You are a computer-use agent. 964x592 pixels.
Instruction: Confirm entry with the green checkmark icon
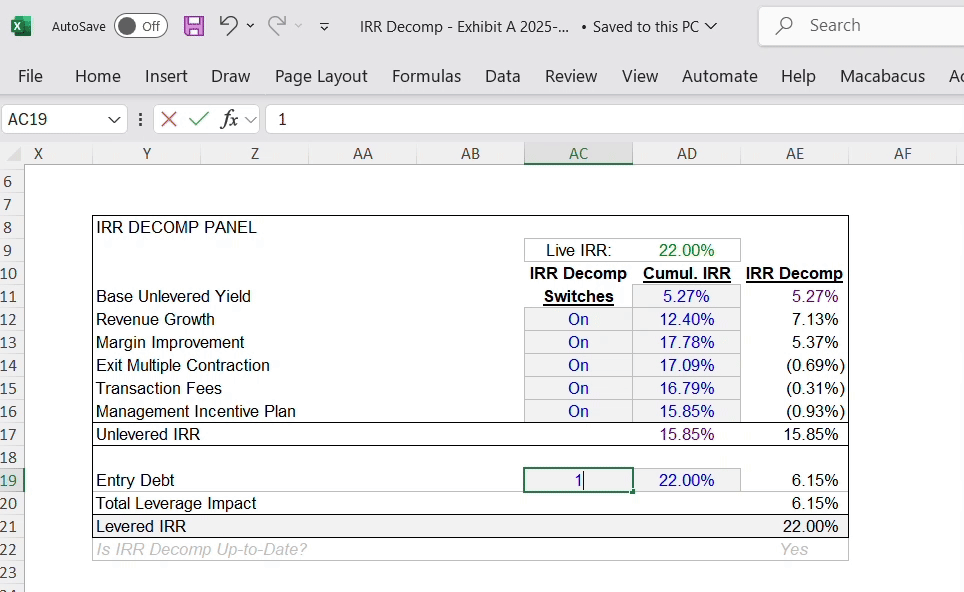pyautogui.click(x=199, y=119)
